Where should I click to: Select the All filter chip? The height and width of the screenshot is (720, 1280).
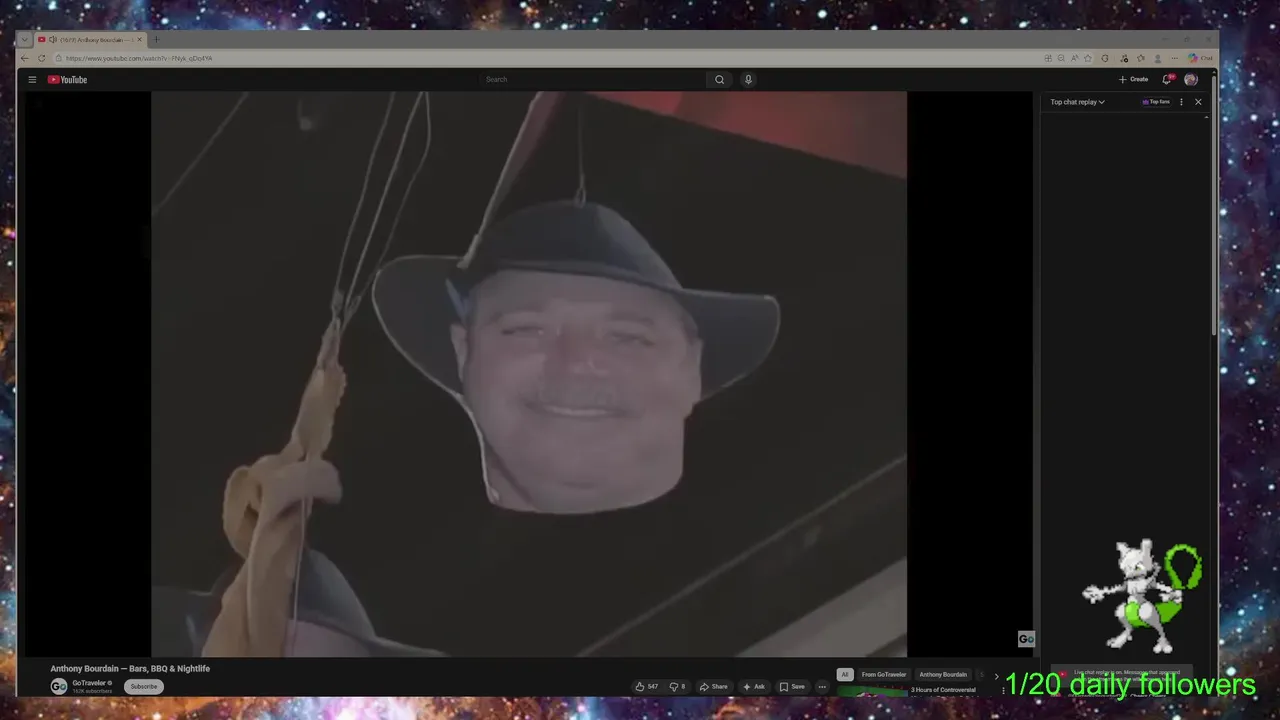[845, 674]
